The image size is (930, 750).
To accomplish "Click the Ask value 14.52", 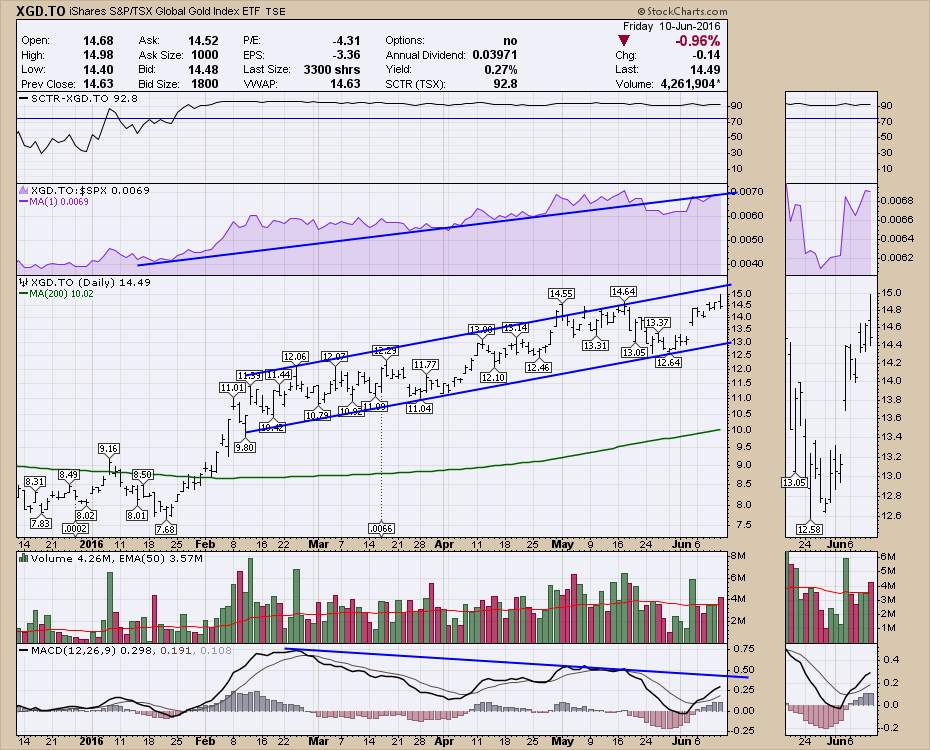I will (203, 41).
